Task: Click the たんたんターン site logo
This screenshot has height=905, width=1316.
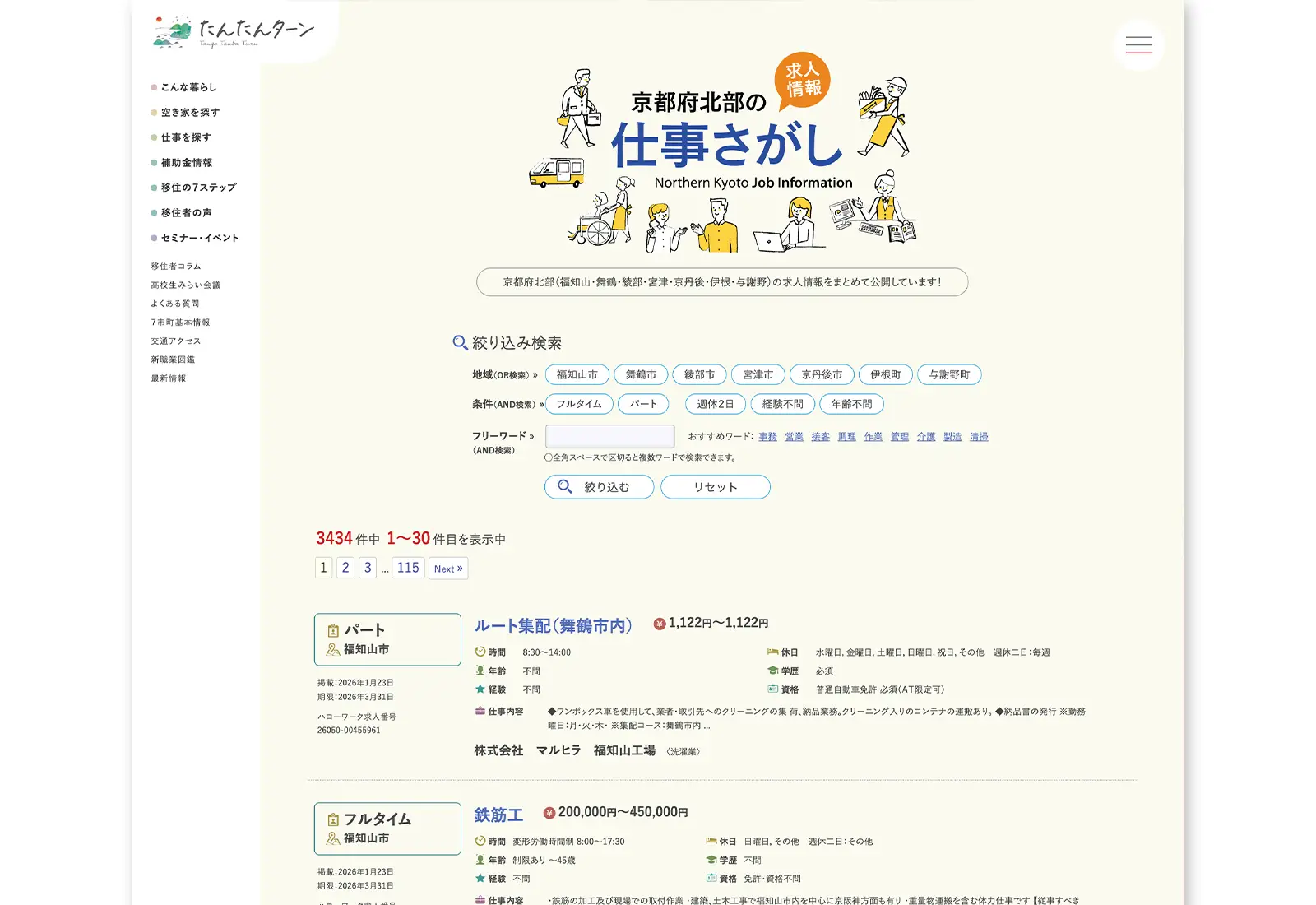Action: (x=234, y=32)
